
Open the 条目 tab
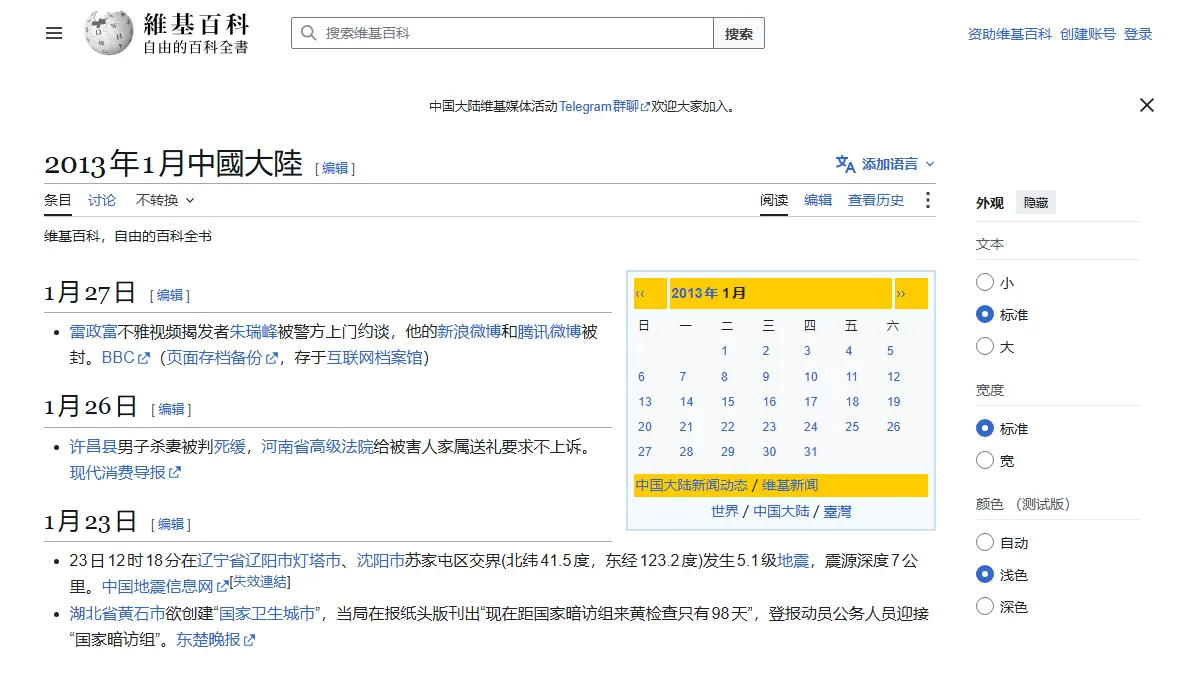[x=58, y=200]
